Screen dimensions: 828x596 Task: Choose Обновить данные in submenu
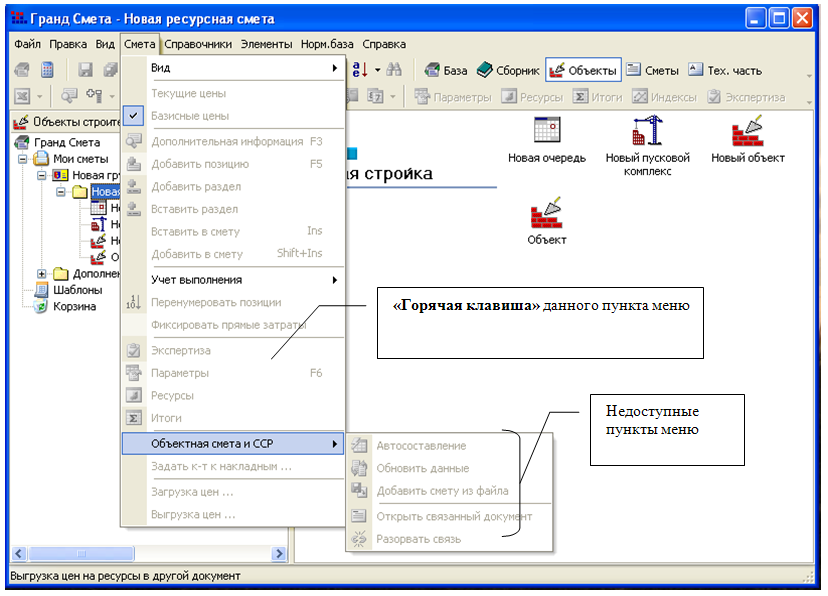pos(449,468)
